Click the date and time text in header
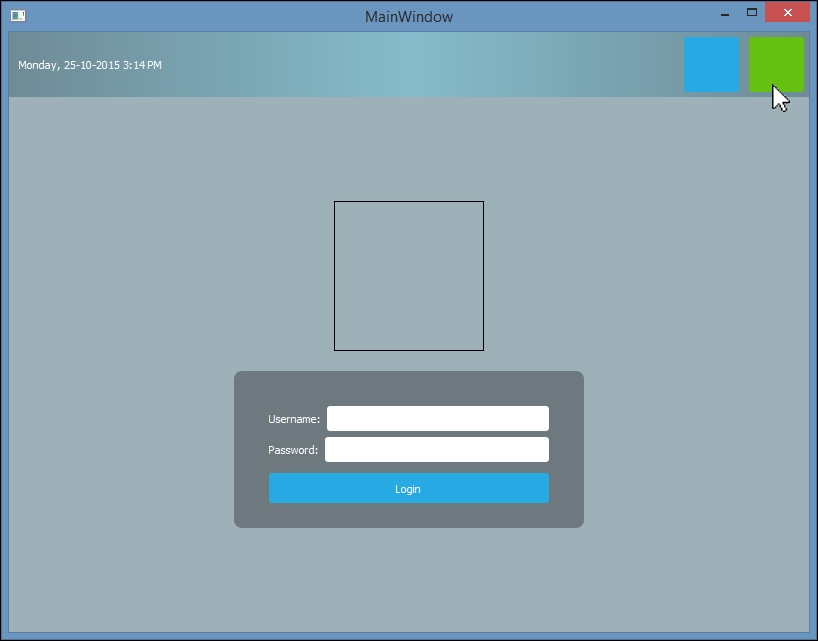 [90, 65]
